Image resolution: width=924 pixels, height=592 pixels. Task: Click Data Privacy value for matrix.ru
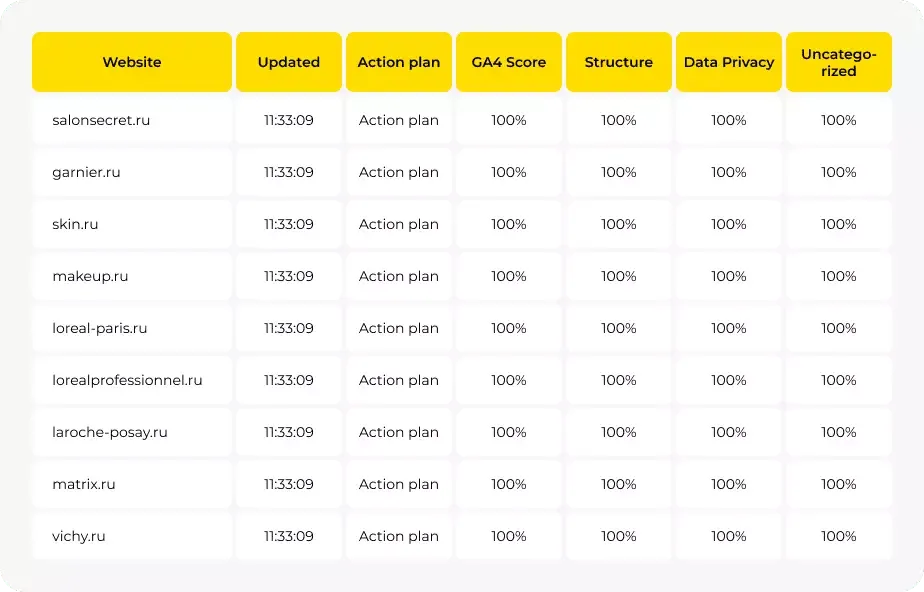coord(729,484)
